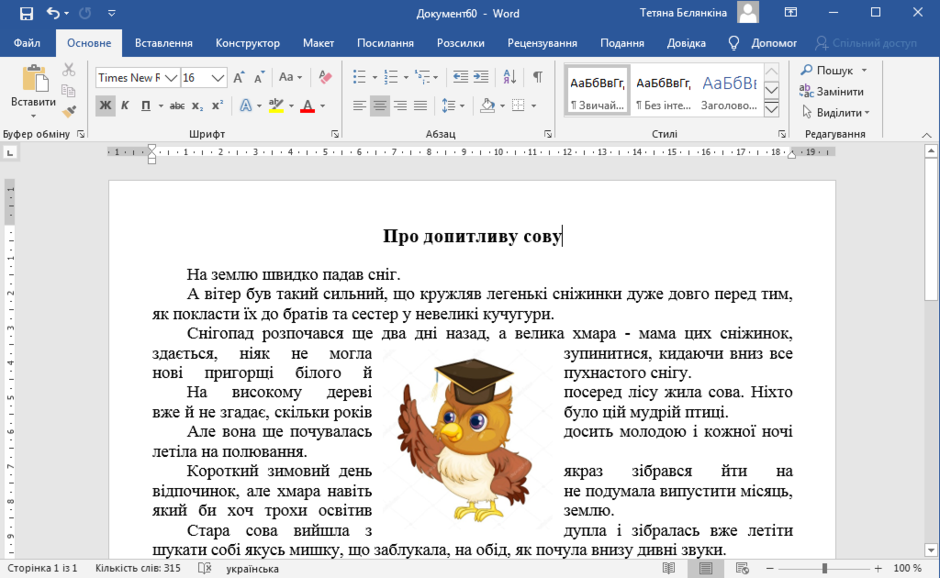Open the shading paint bucket fill
The height and width of the screenshot is (578, 940).
pyautogui.click(x=487, y=106)
